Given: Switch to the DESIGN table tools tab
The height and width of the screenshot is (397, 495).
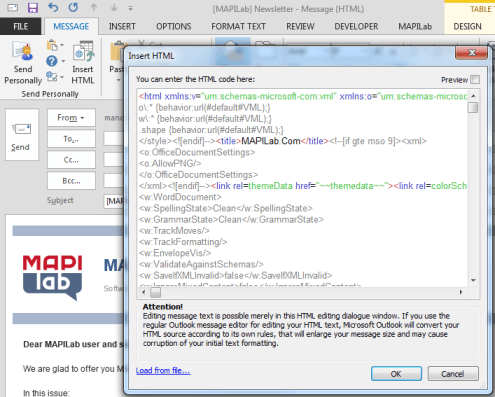Looking at the screenshot, I should [x=467, y=26].
